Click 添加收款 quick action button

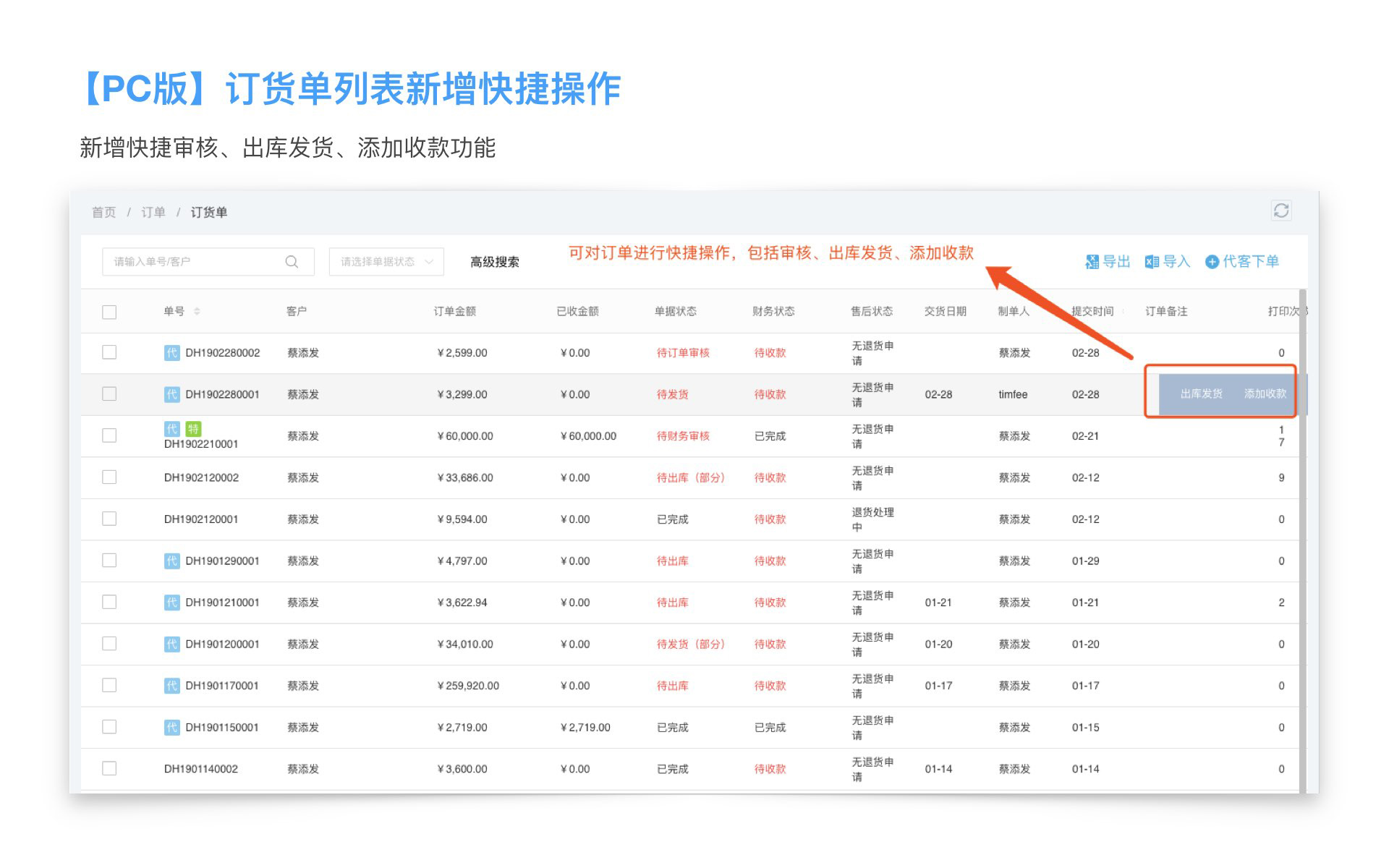tap(1265, 394)
